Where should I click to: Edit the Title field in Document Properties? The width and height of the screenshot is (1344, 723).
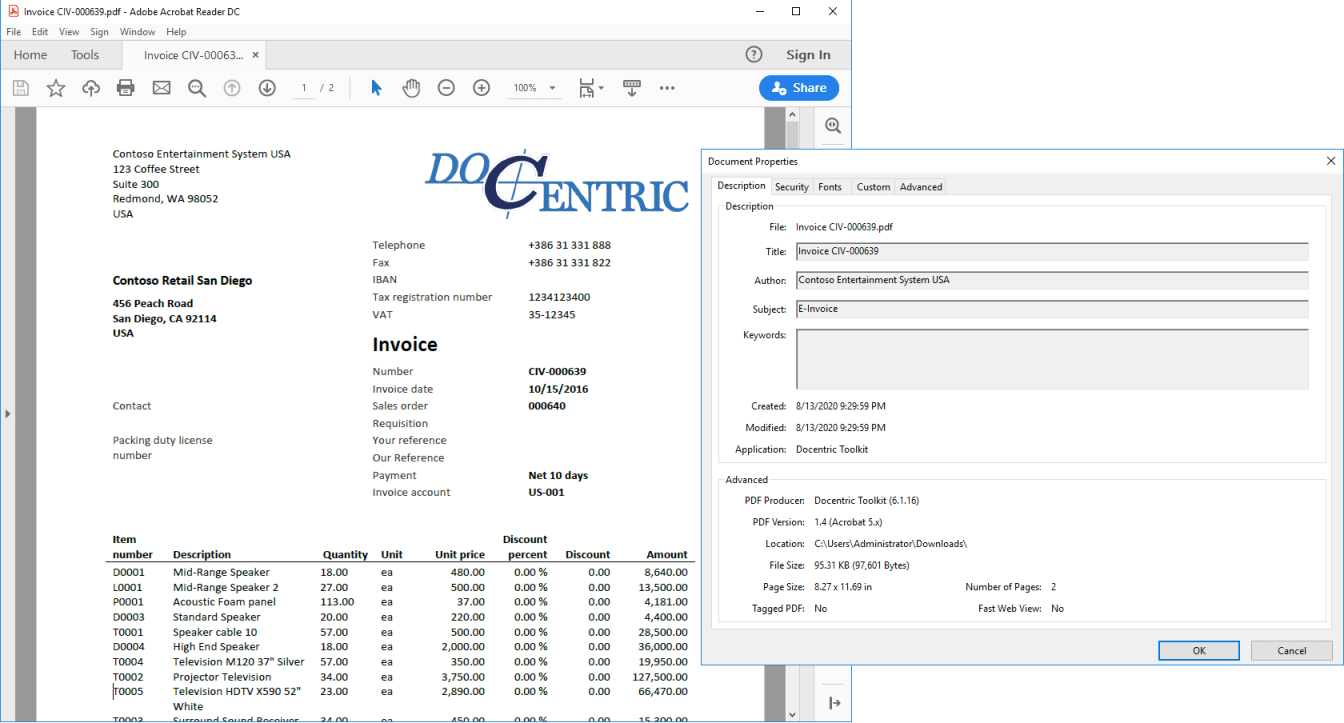(x=1050, y=251)
